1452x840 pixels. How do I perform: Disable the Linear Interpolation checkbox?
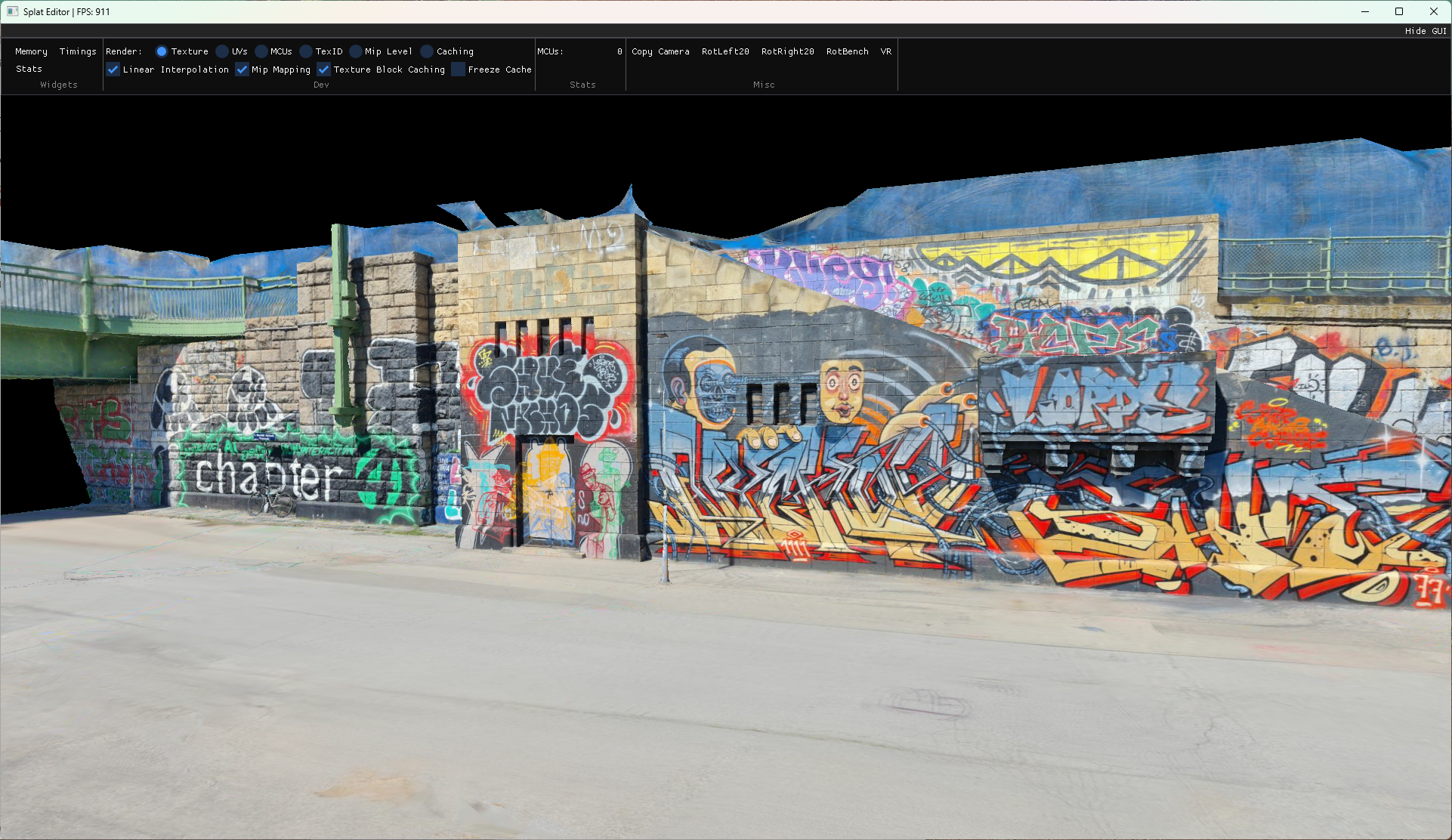pos(113,69)
